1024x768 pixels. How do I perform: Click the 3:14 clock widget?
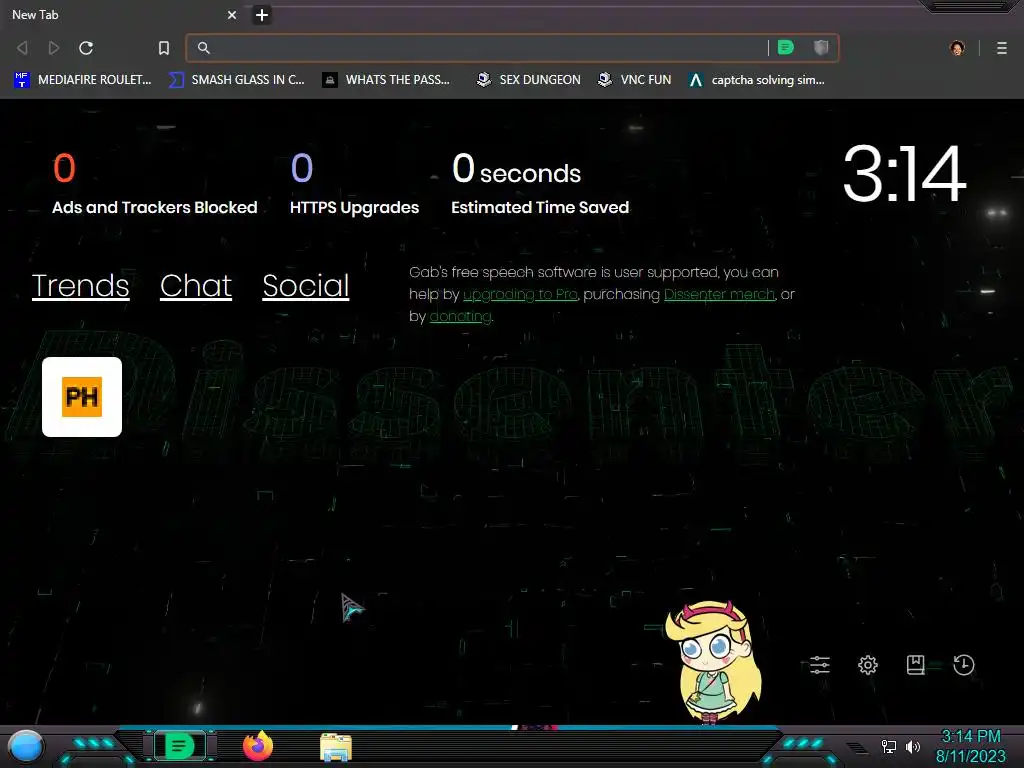(x=904, y=174)
